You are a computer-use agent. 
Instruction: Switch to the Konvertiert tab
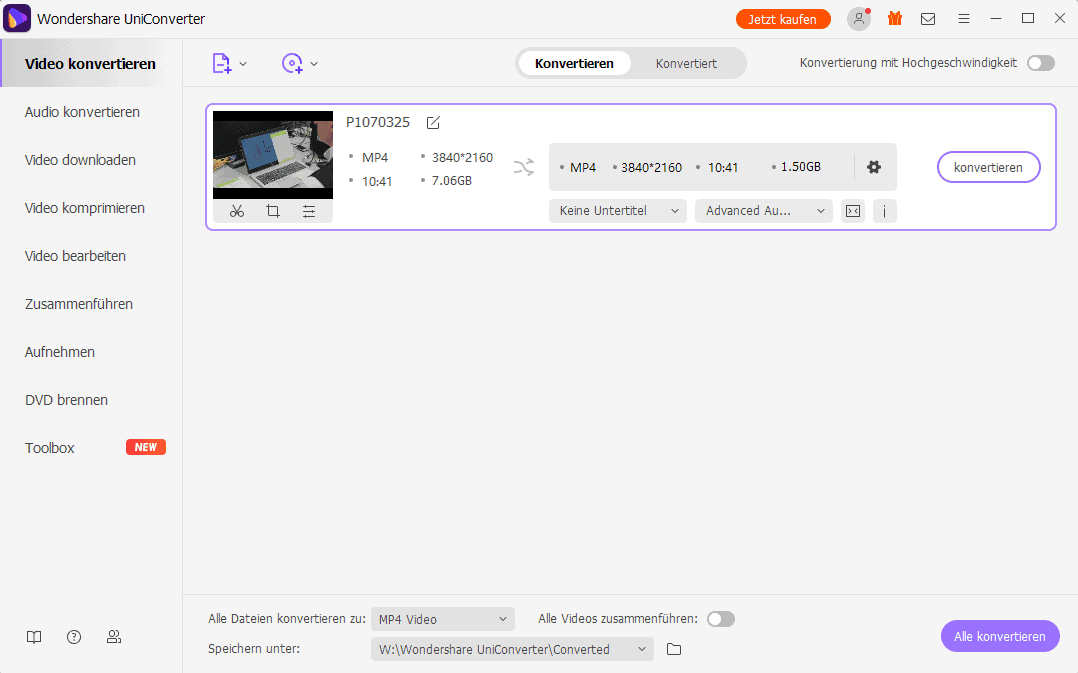click(686, 62)
